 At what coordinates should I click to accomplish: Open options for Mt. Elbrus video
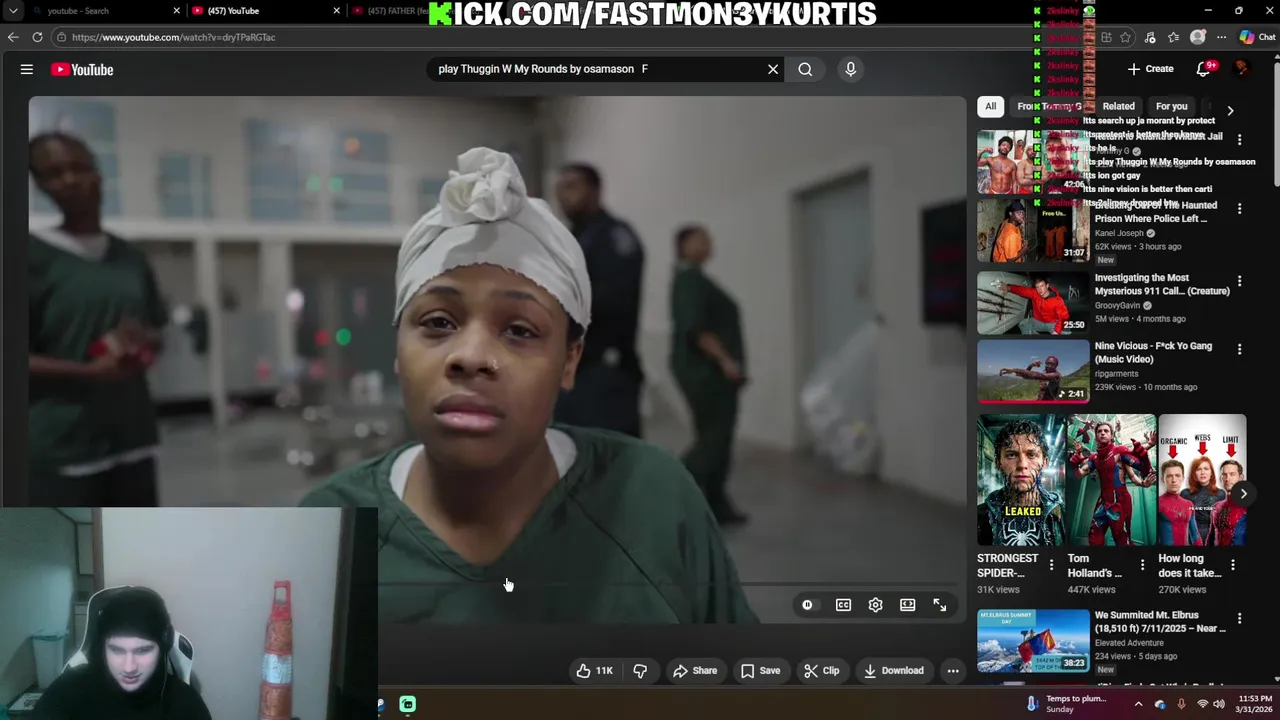pyautogui.click(x=1239, y=619)
